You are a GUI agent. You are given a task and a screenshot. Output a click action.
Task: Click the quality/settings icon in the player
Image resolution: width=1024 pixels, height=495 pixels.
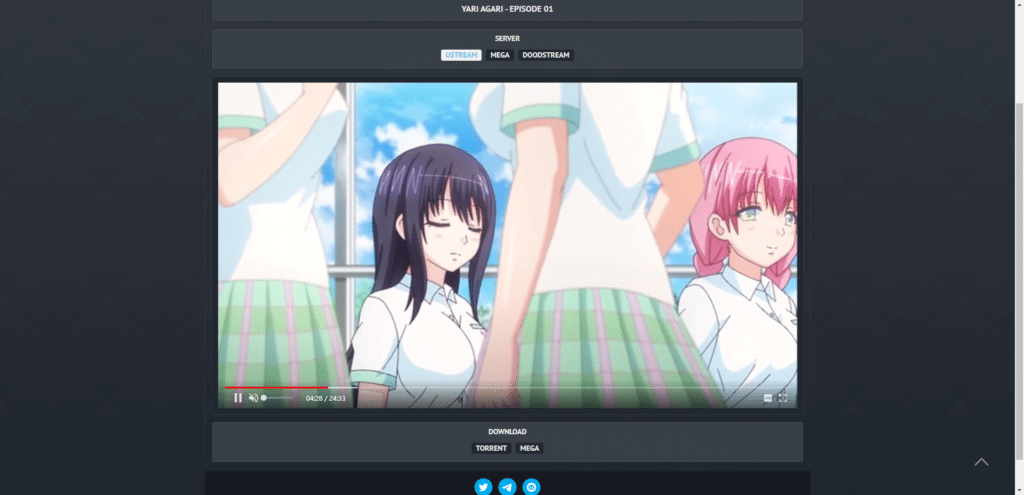pos(768,398)
